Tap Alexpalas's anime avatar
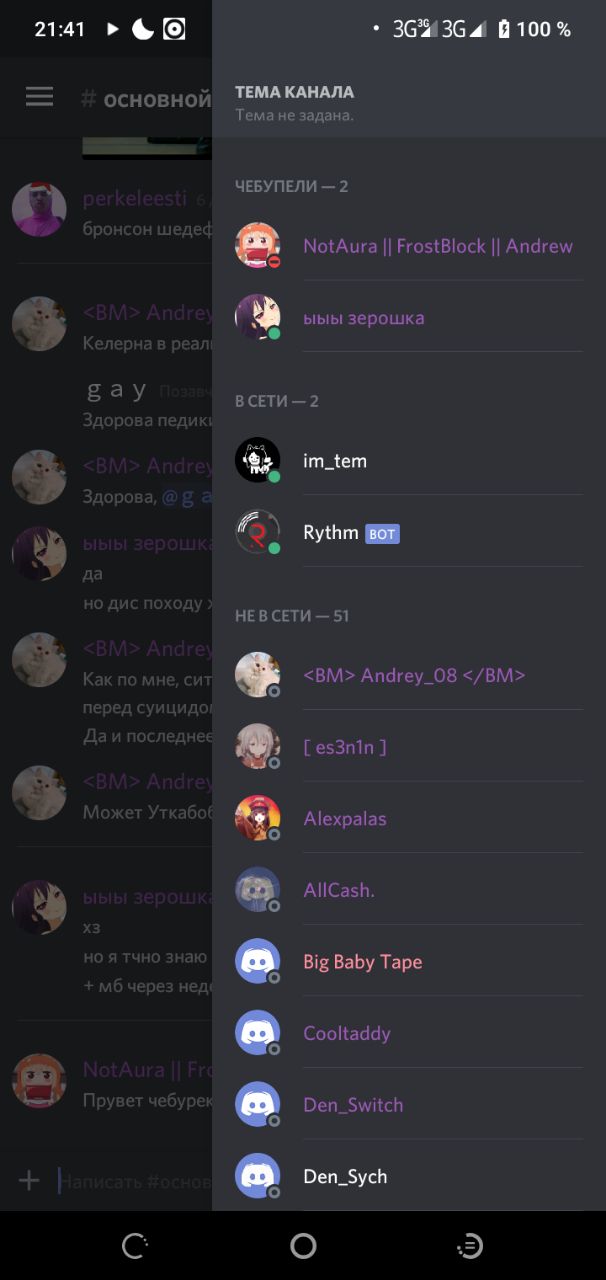 pyautogui.click(x=257, y=819)
